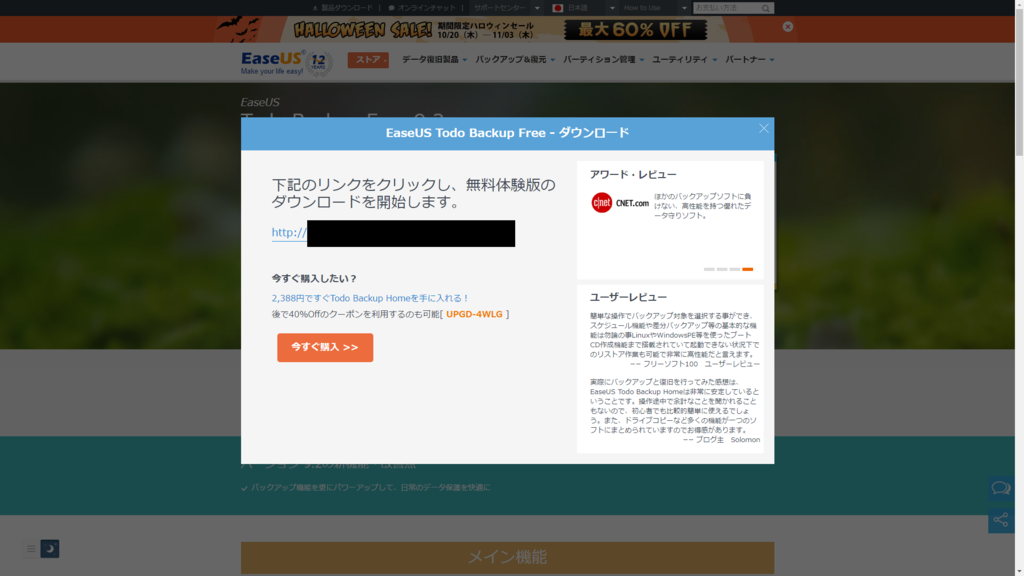Click the search magnifier icon in top bar
Image resolution: width=1024 pixels, height=576 pixels.
point(764,7)
